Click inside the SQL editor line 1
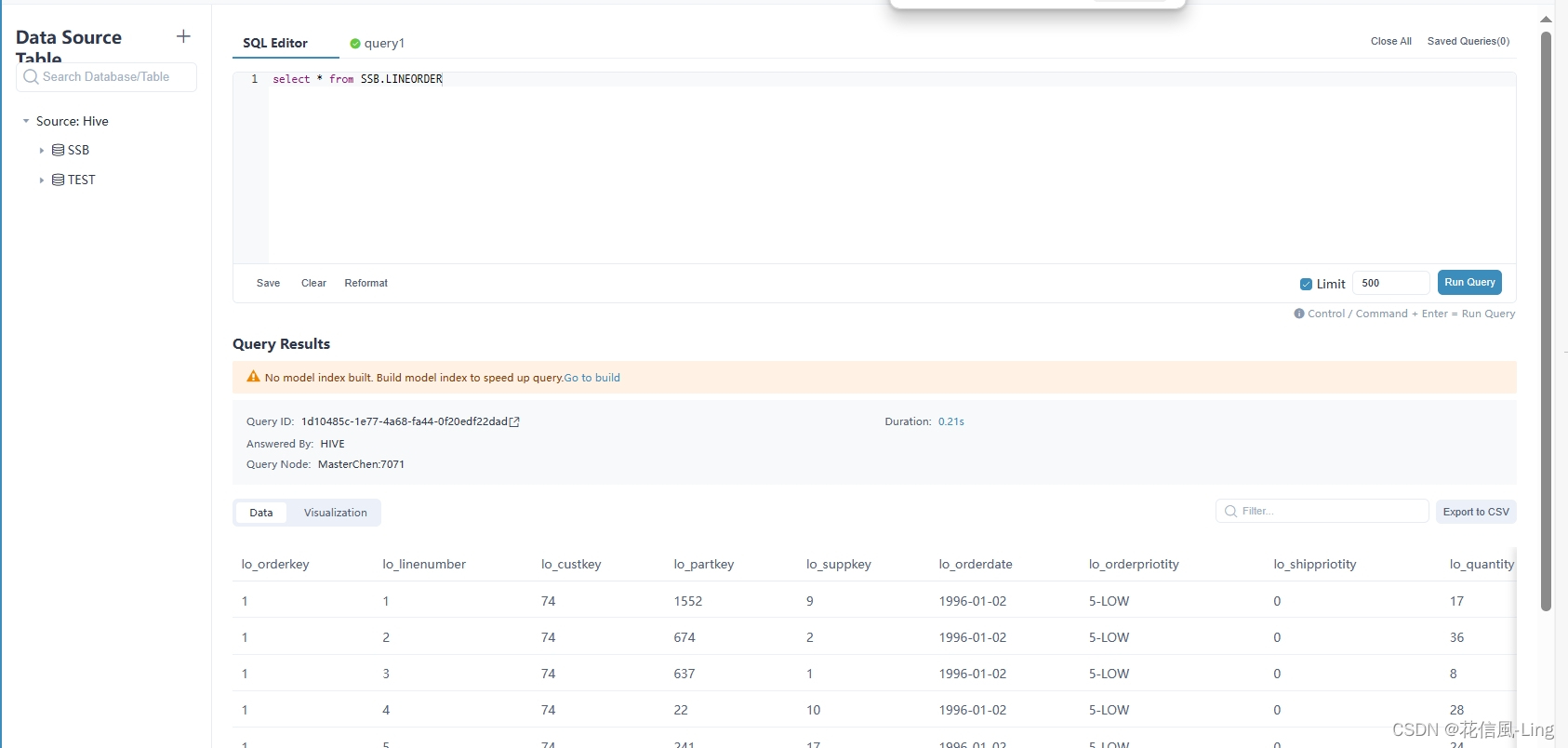 pos(893,79)
